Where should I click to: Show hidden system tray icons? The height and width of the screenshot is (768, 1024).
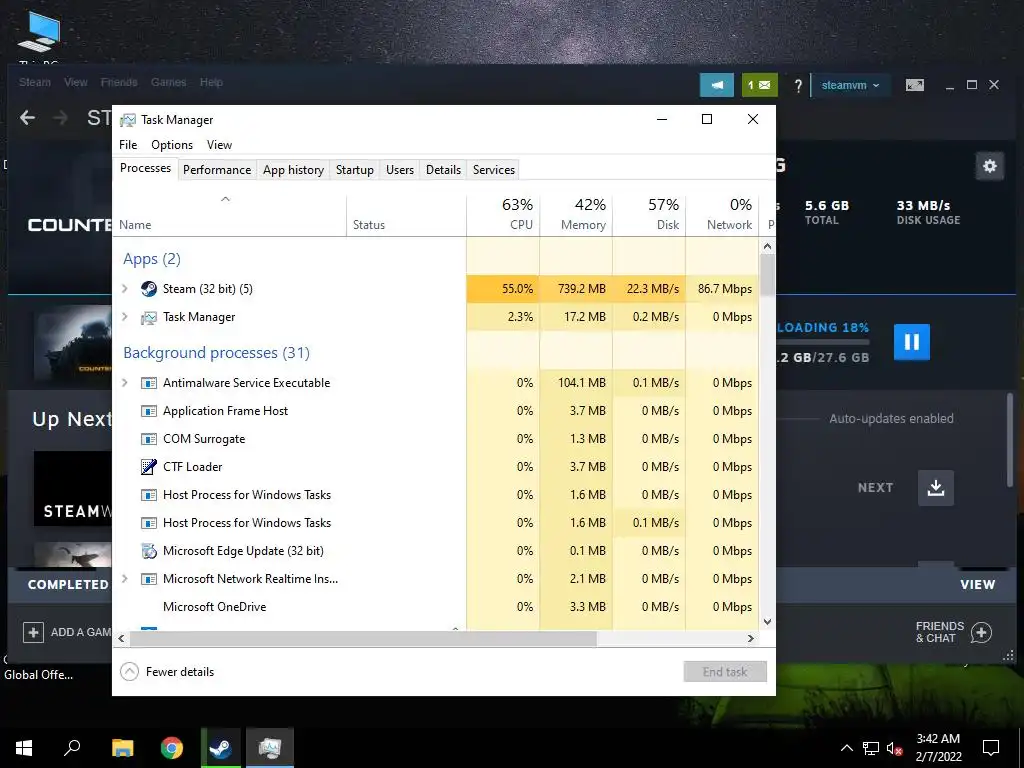tap(846, 748)
